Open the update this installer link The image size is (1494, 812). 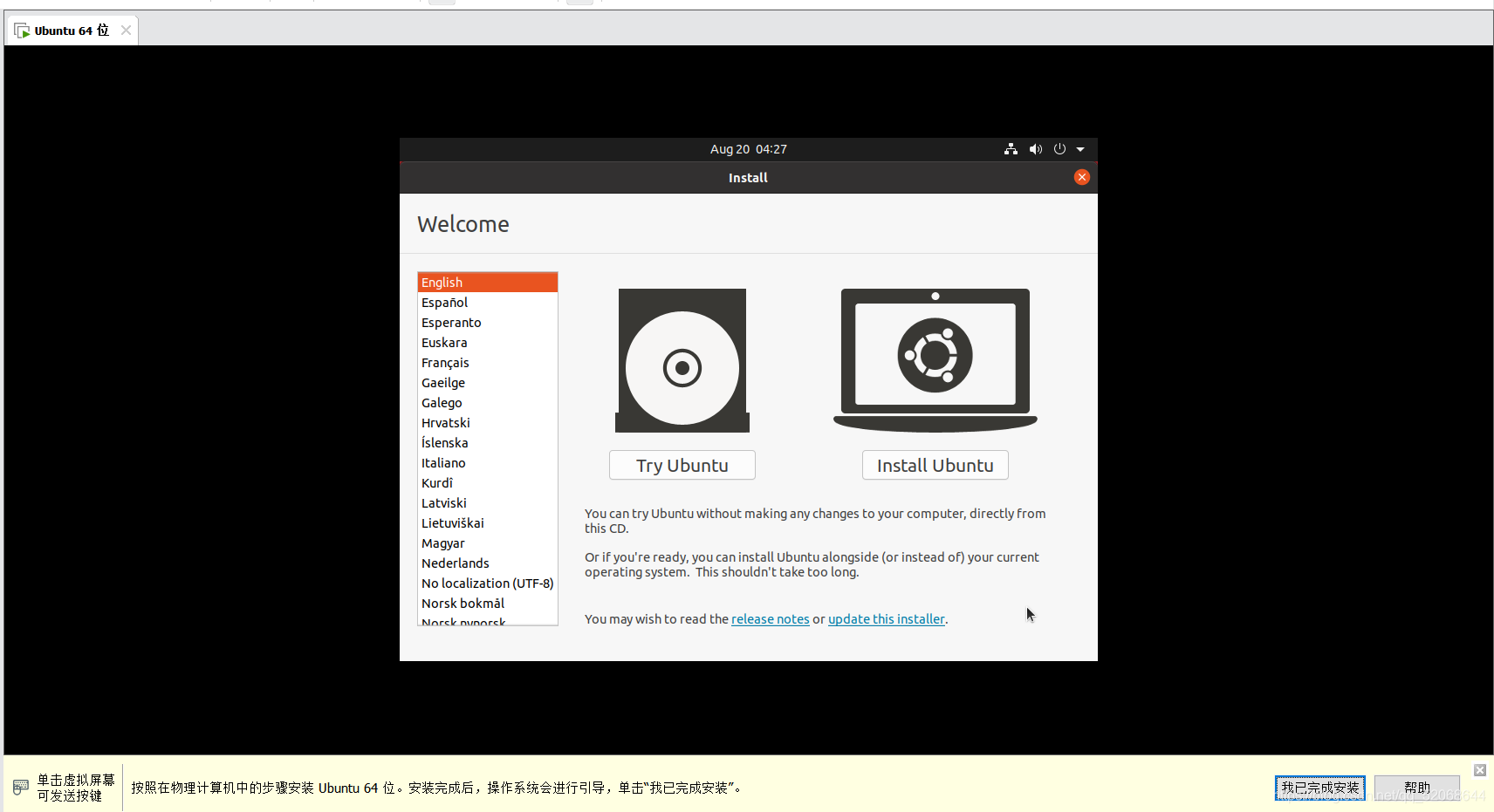[887, 619]
